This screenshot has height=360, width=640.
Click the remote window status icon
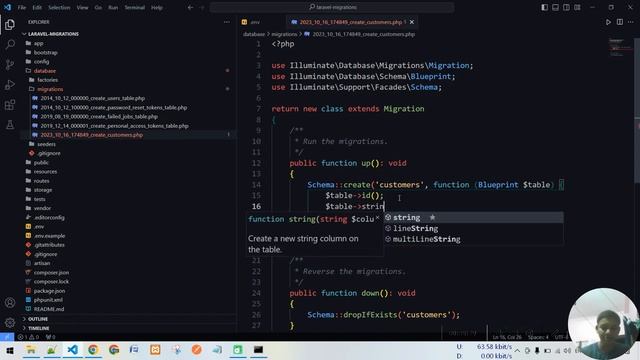(7, 337)
